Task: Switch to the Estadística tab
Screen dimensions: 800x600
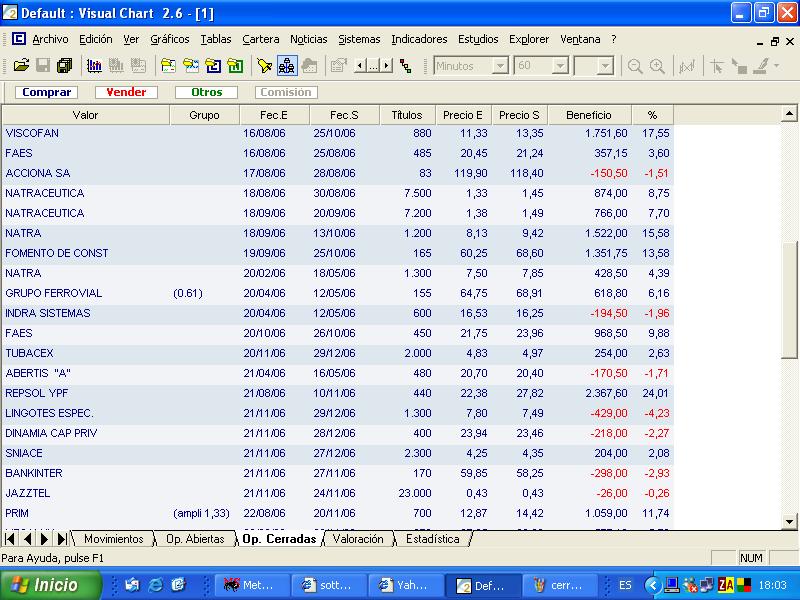Action: click(x=433, y=539)
